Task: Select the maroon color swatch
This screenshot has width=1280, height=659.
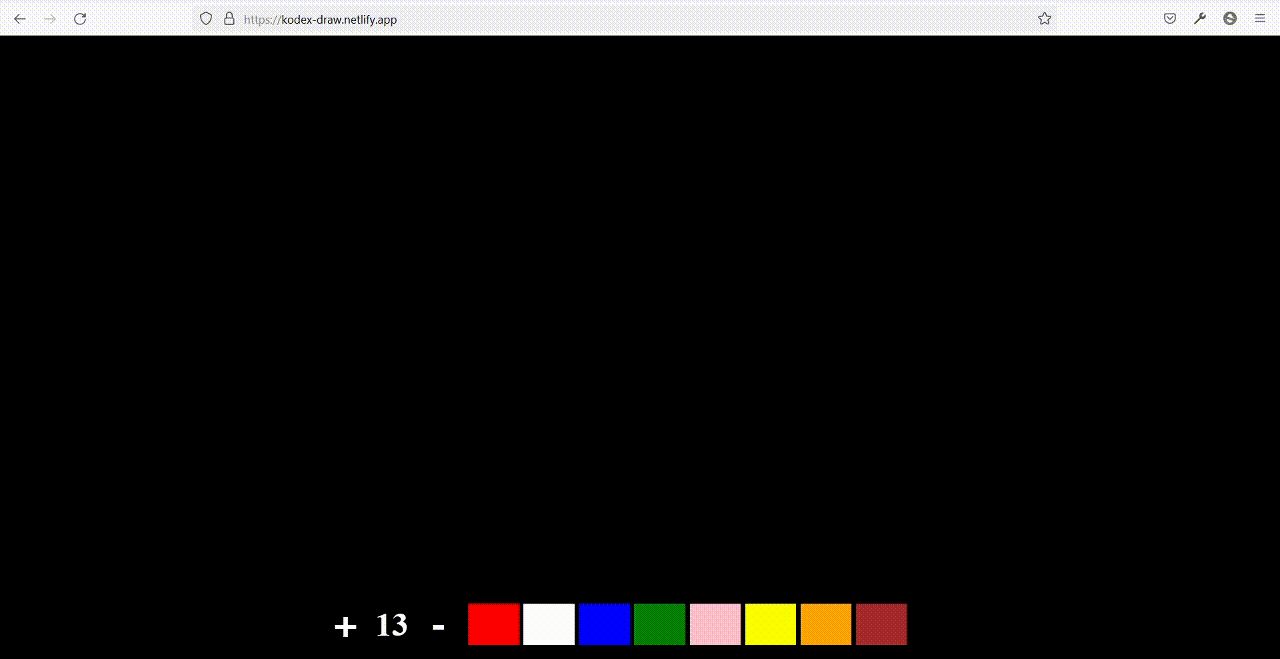Action: coord(881,624)
